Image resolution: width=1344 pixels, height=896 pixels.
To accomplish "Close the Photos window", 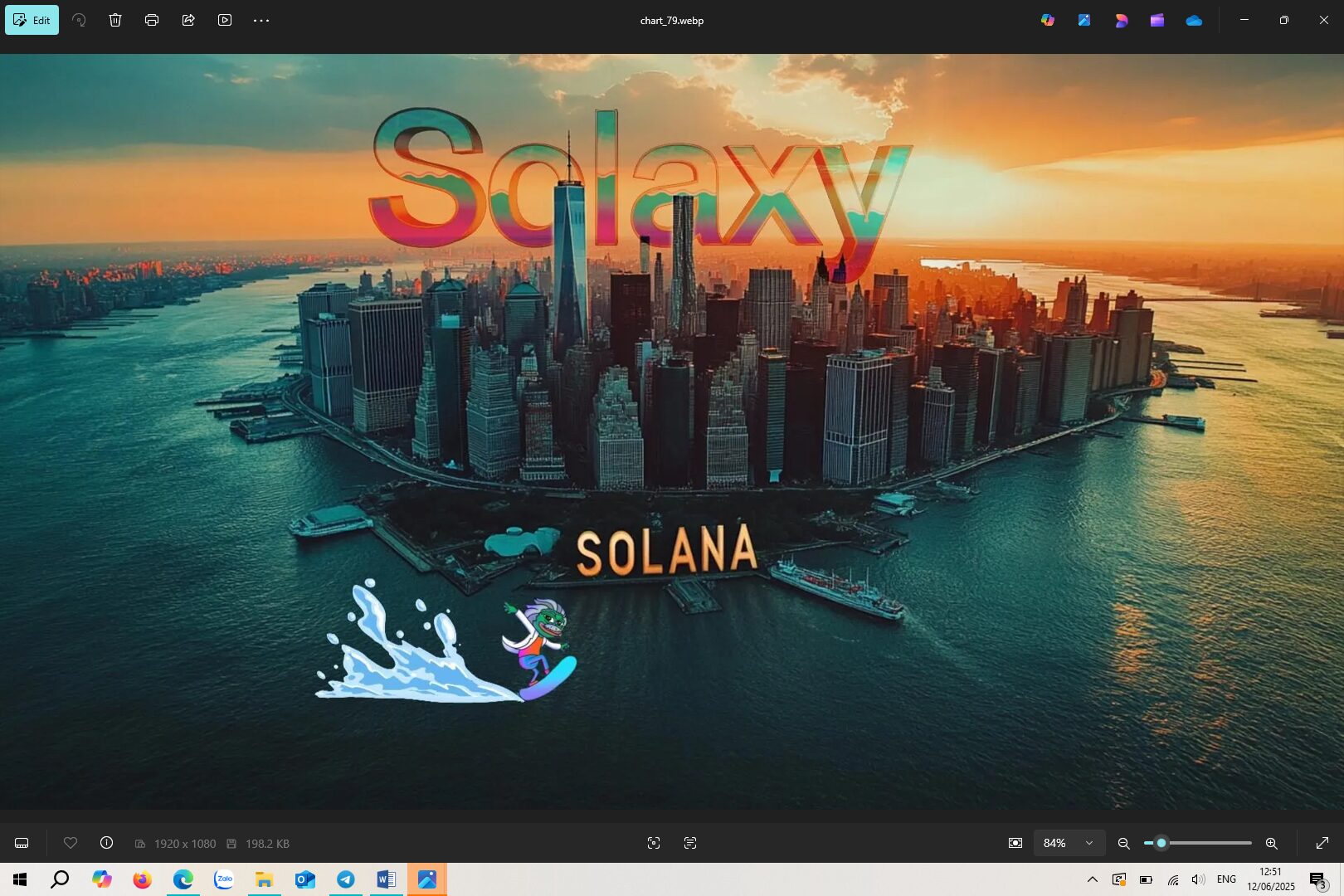I will (x=1324, y=20).
